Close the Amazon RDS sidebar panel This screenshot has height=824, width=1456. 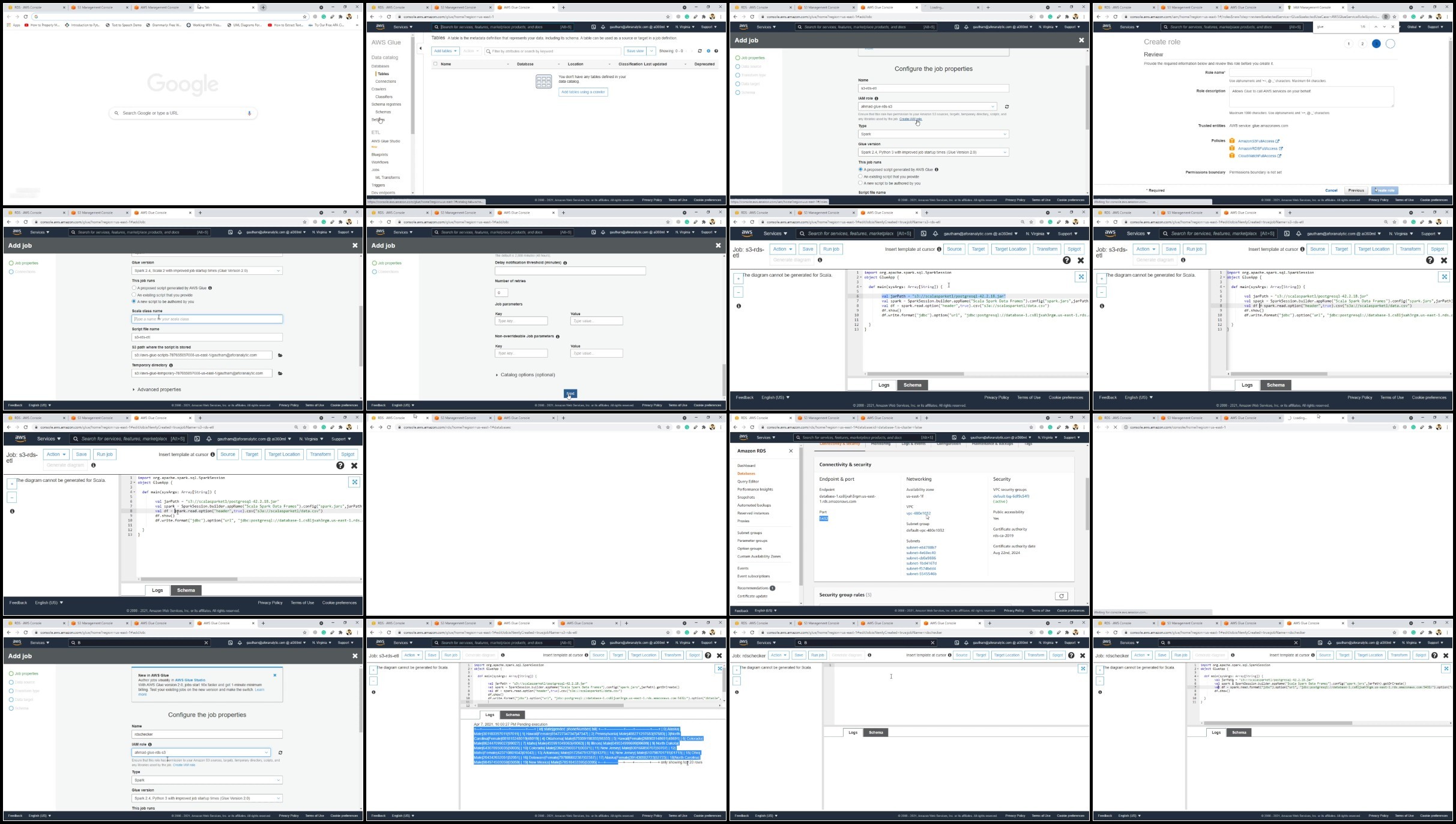click(791, 451)
